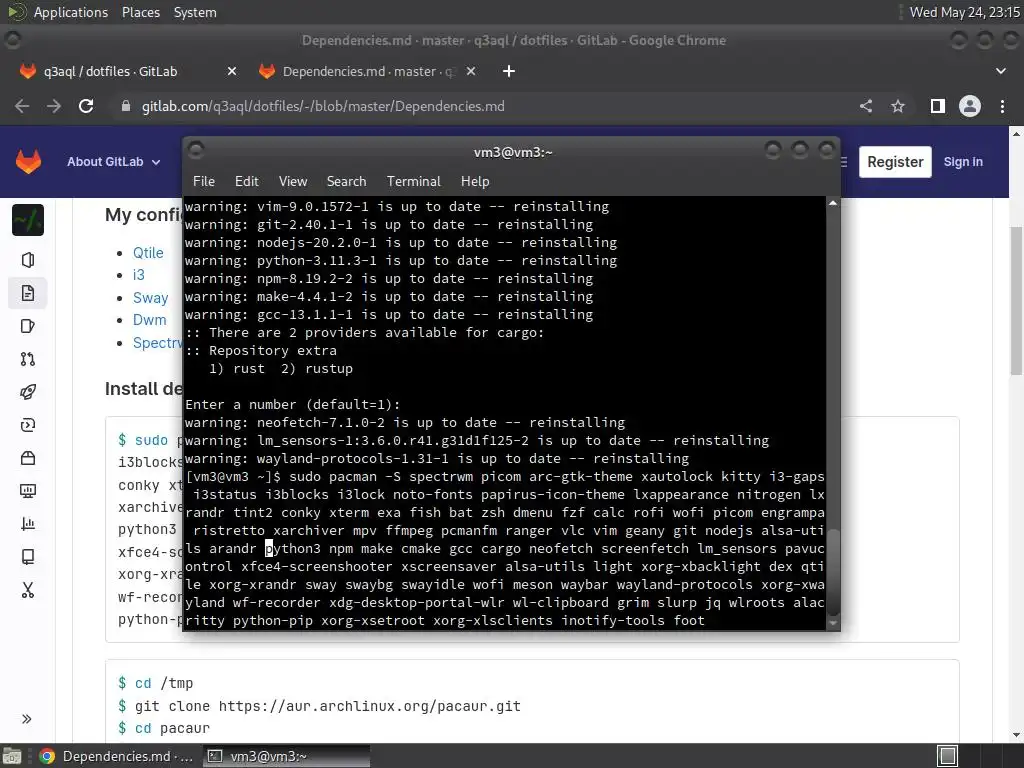Image resolution: width=1024 pixels, height=768 pixels.
Task: Switch to vm3@vm3 terminal taskbar entry
Action: tap(286, 756)
